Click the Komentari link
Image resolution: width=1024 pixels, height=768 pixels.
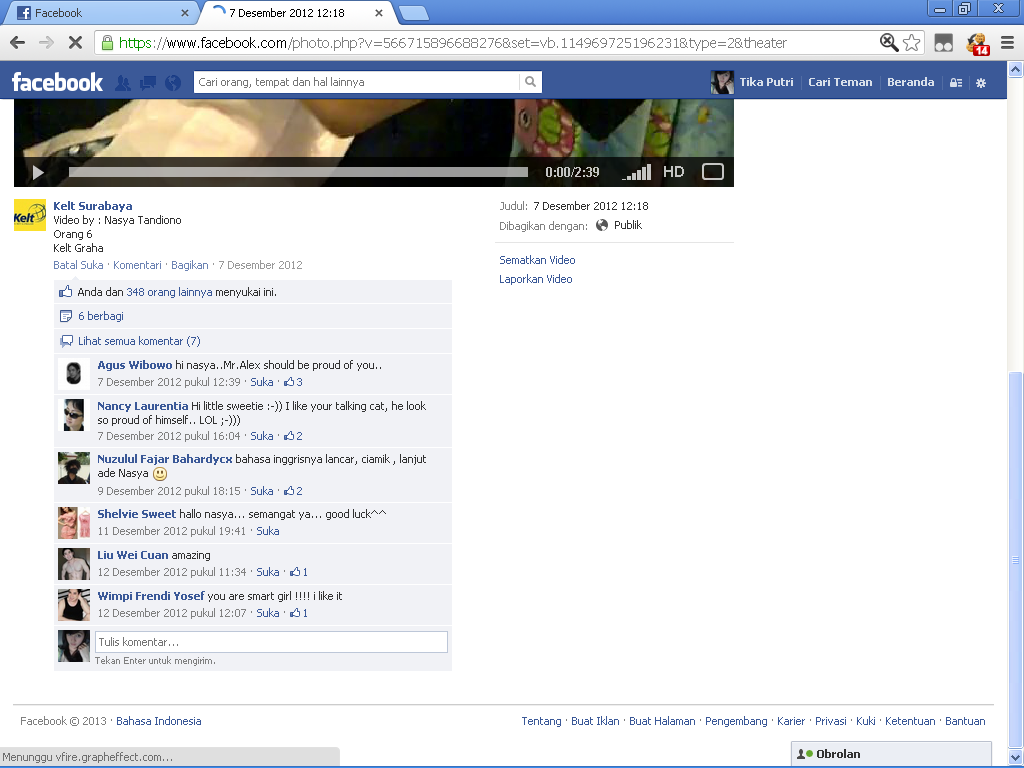point(137,265)
